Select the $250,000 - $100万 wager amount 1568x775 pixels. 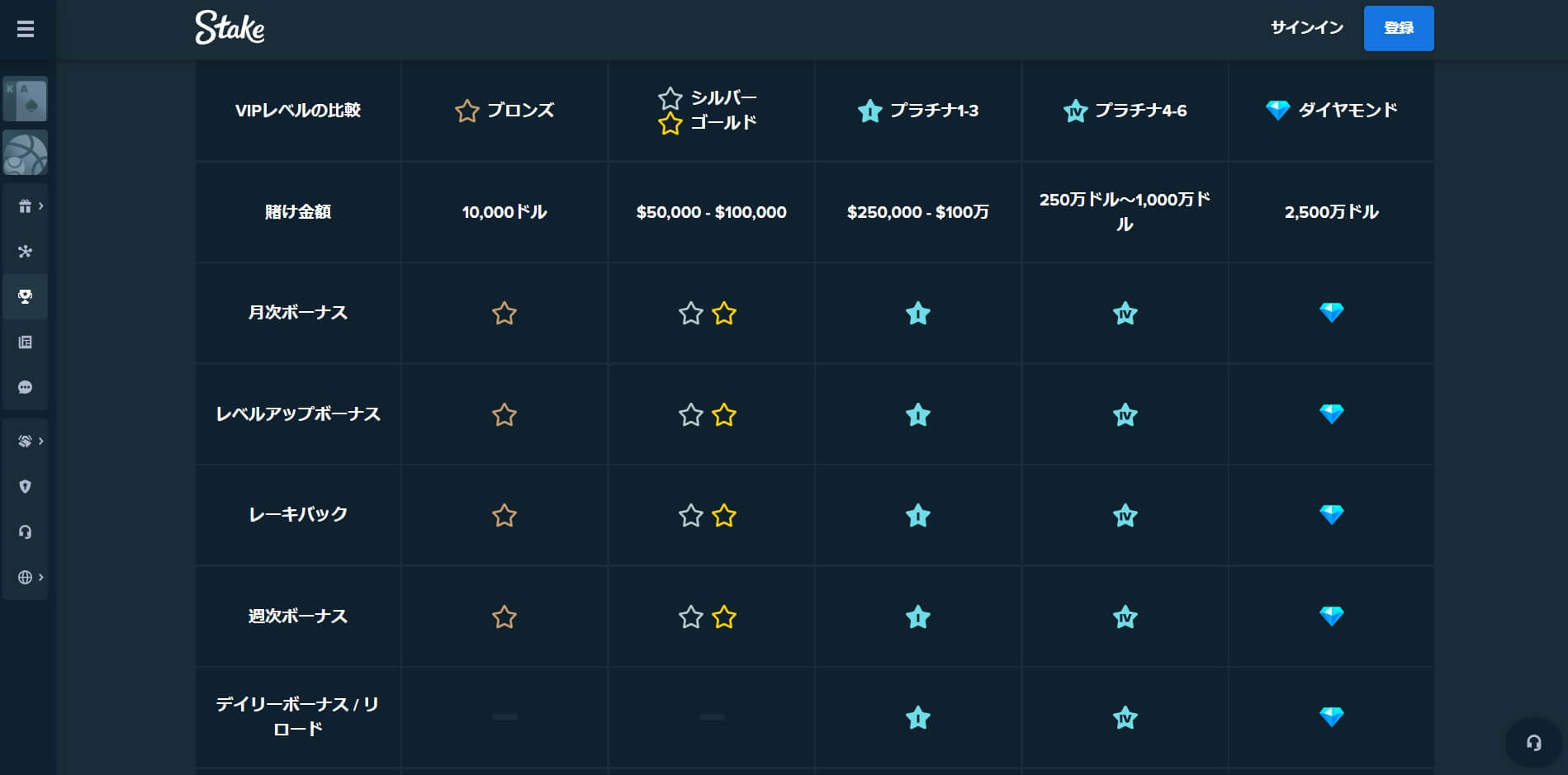tap(918, 212)
